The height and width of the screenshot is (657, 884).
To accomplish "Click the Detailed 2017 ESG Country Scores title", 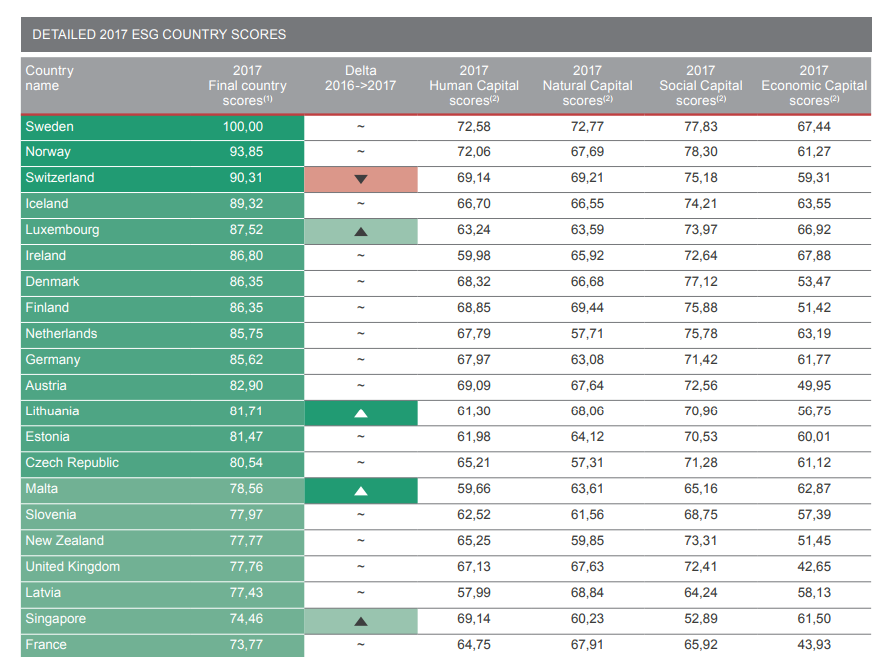I will 159,34.
